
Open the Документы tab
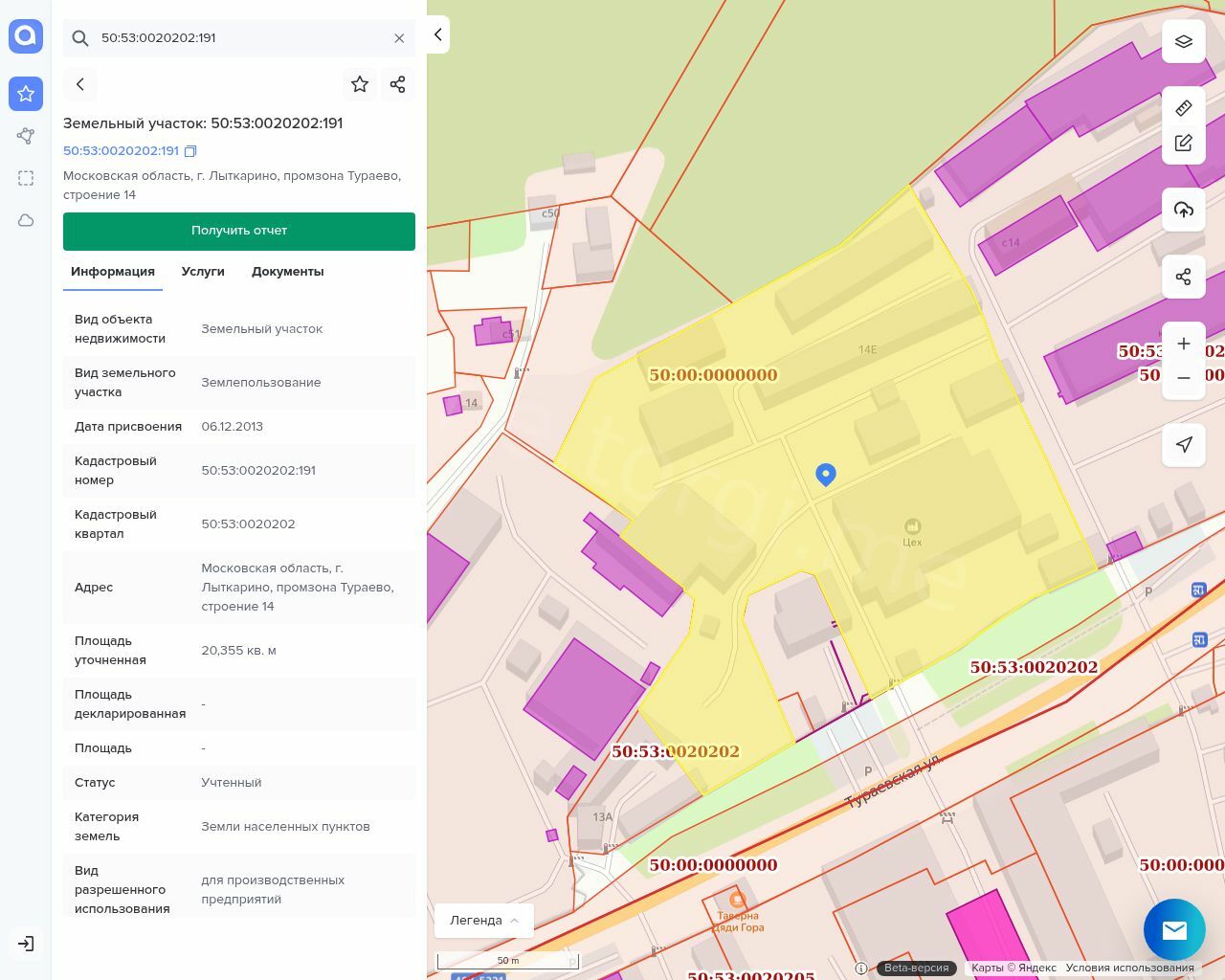pos(287,272)
